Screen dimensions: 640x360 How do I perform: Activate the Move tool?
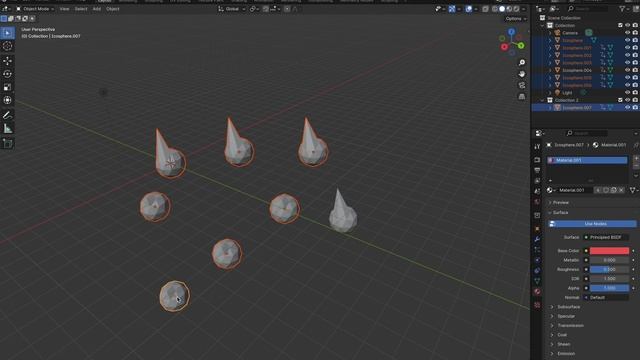[7, 61]
